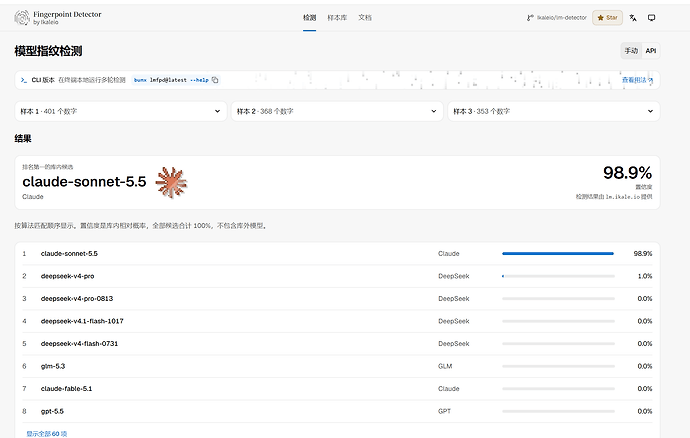Click the claude-fable-5.1 confidence bar

[558, 389]
